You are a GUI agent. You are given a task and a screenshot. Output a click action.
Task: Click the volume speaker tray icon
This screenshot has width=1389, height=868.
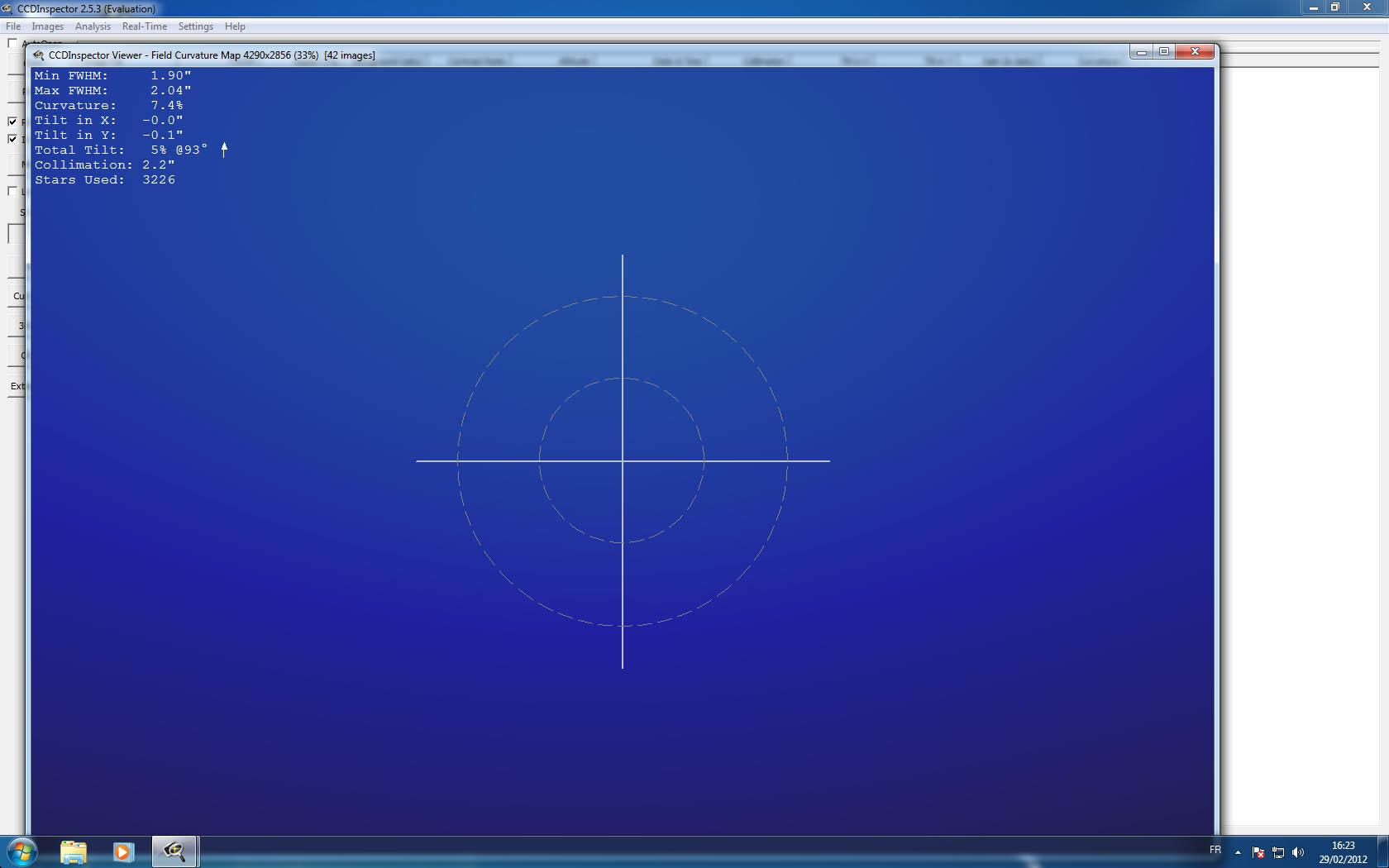pyautogui.click(x=1298, y=852)
